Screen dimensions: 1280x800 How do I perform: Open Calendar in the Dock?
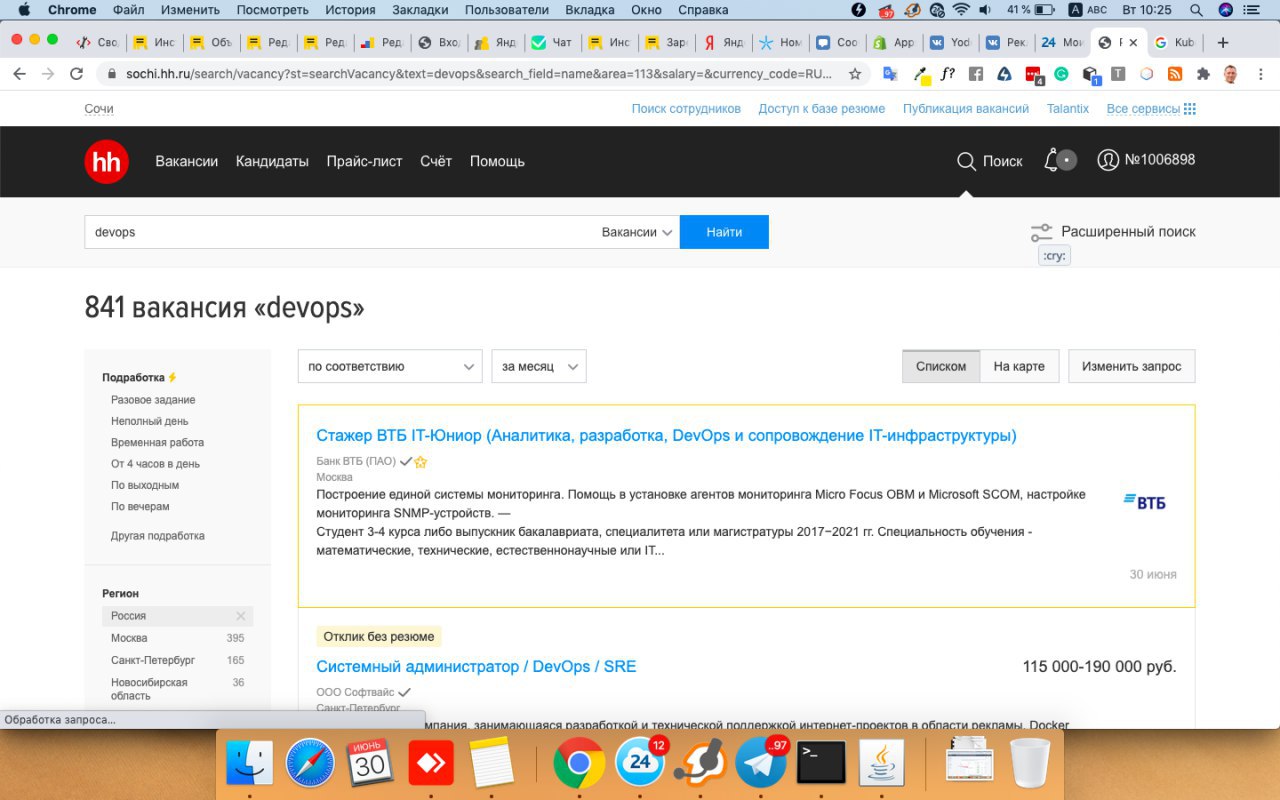[x=370, y=763]
